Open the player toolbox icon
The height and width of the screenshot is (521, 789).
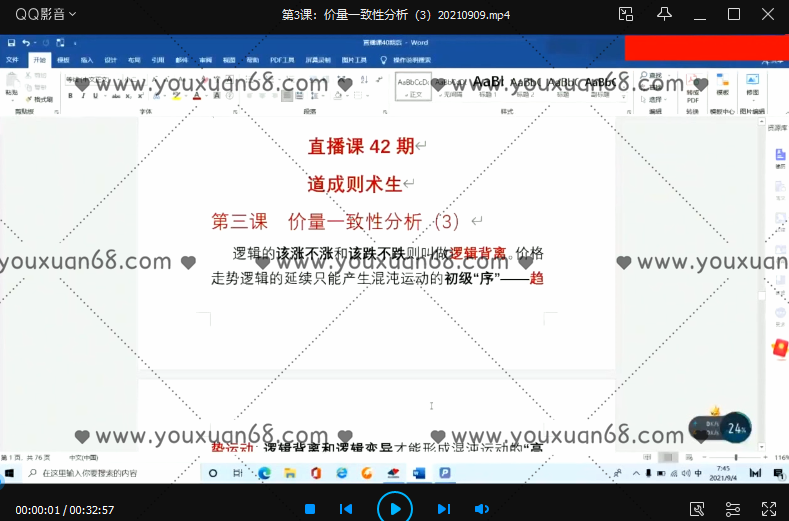[697, 509]
